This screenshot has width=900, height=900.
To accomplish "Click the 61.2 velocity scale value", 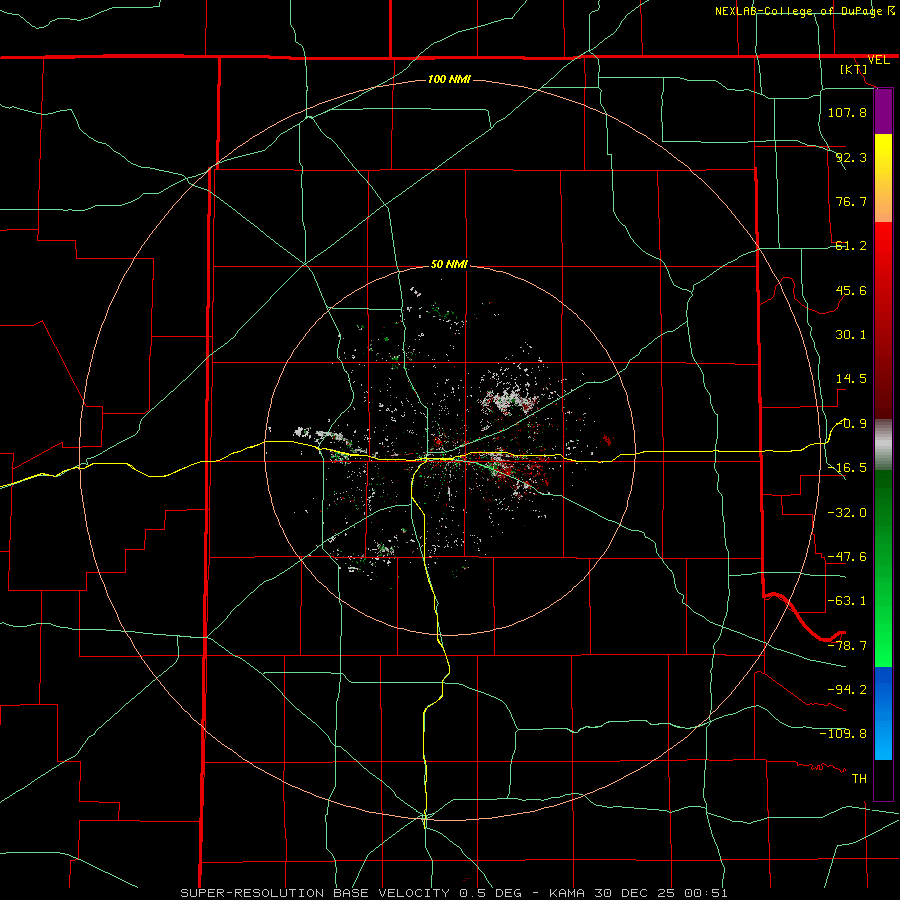I will tap(851, 246).
